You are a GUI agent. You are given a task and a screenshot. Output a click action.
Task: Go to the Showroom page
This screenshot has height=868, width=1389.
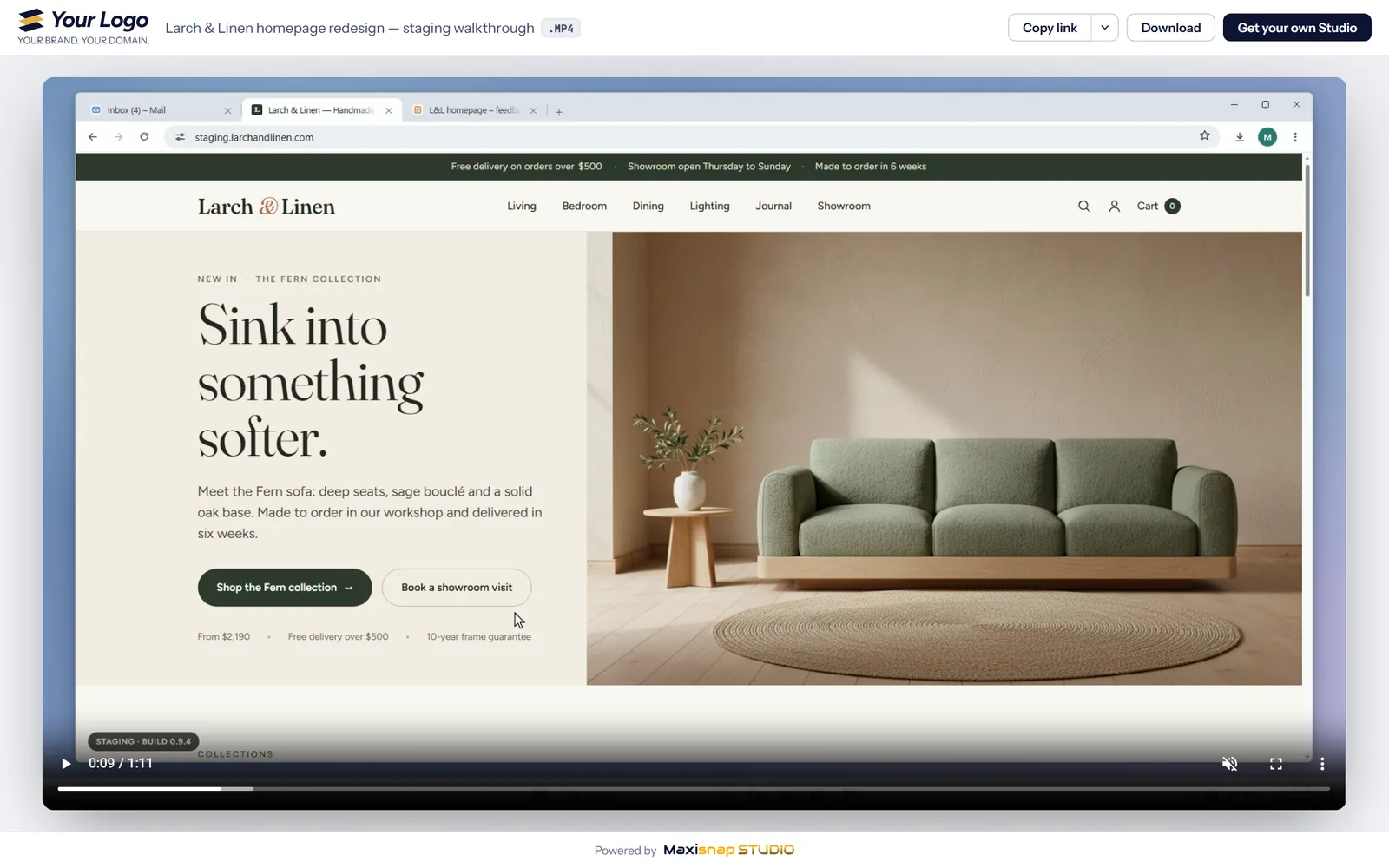click(x=844, y=206)
